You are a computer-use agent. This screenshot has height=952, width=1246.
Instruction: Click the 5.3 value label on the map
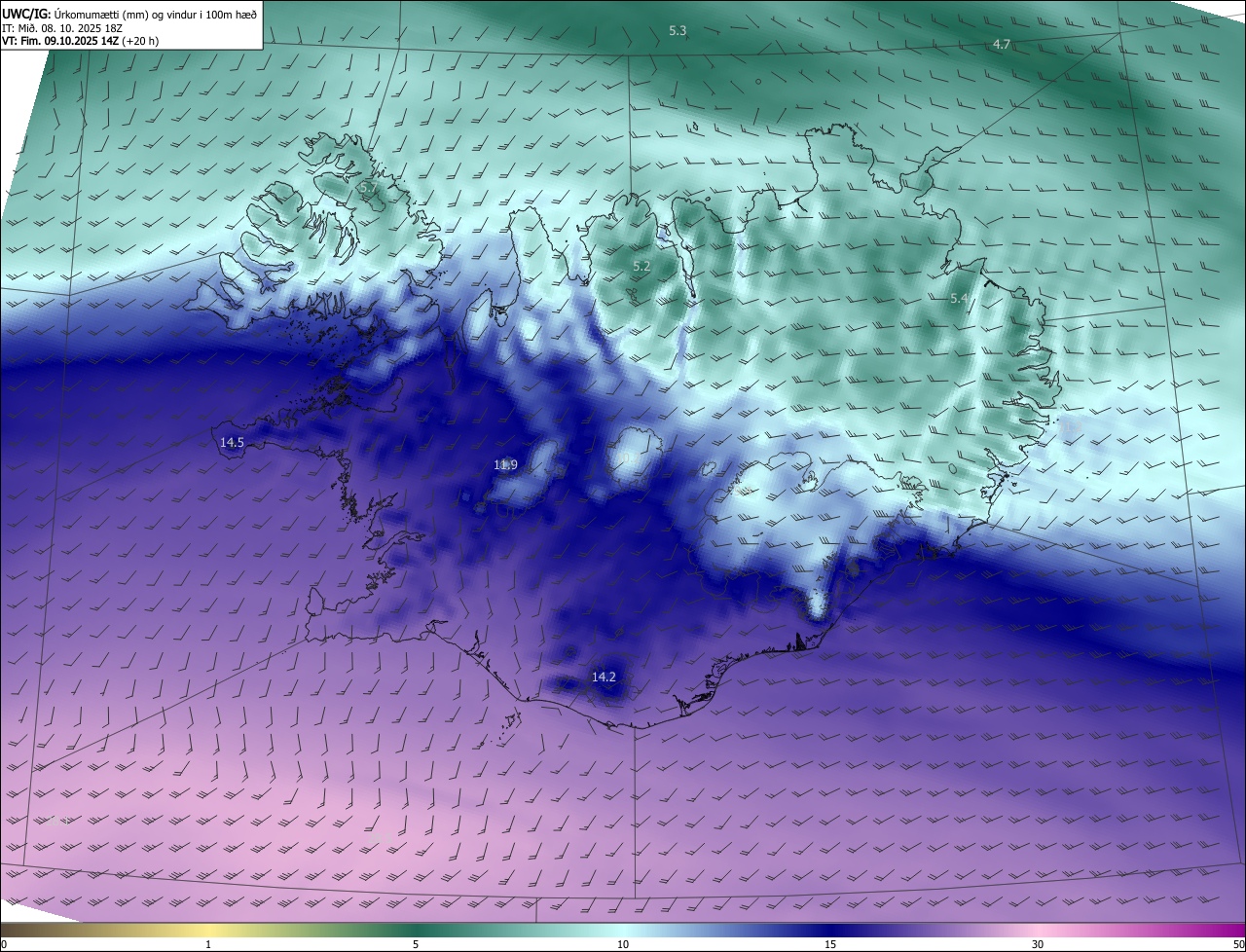coord(678,31)
